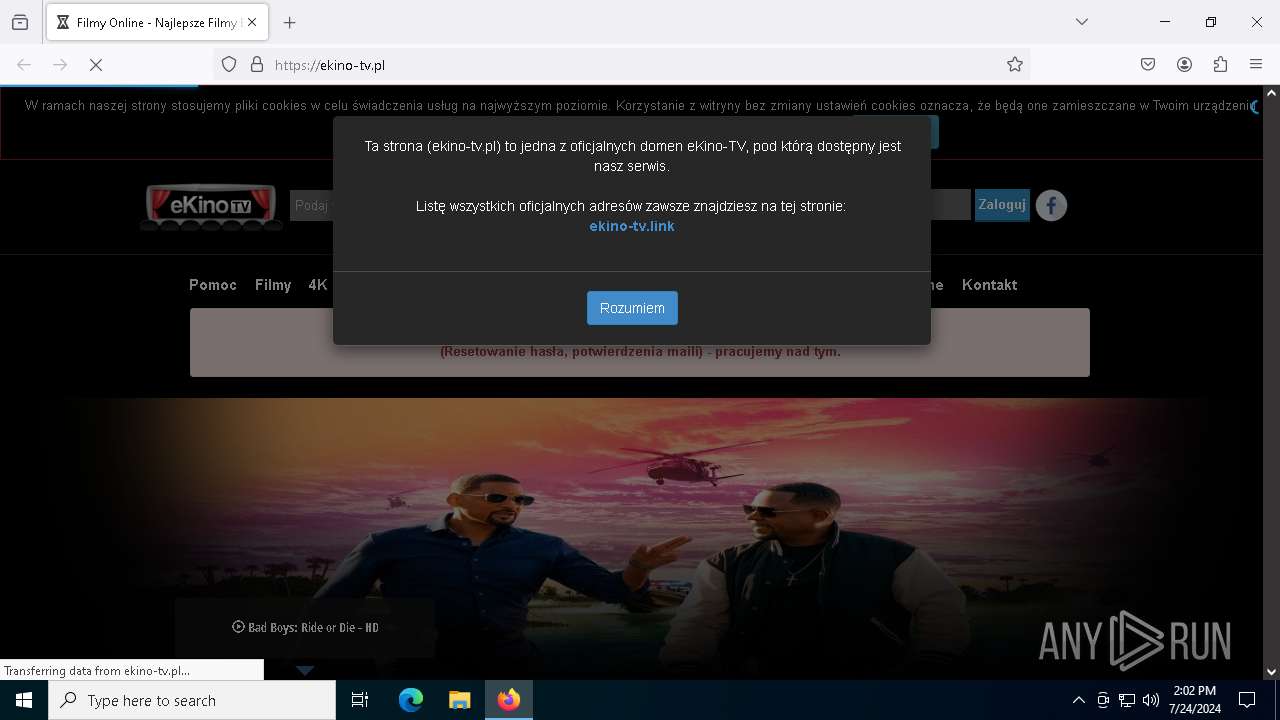Click the Windows taskbar search box
Screen dimensions: 1280x720
click(192, 700)
